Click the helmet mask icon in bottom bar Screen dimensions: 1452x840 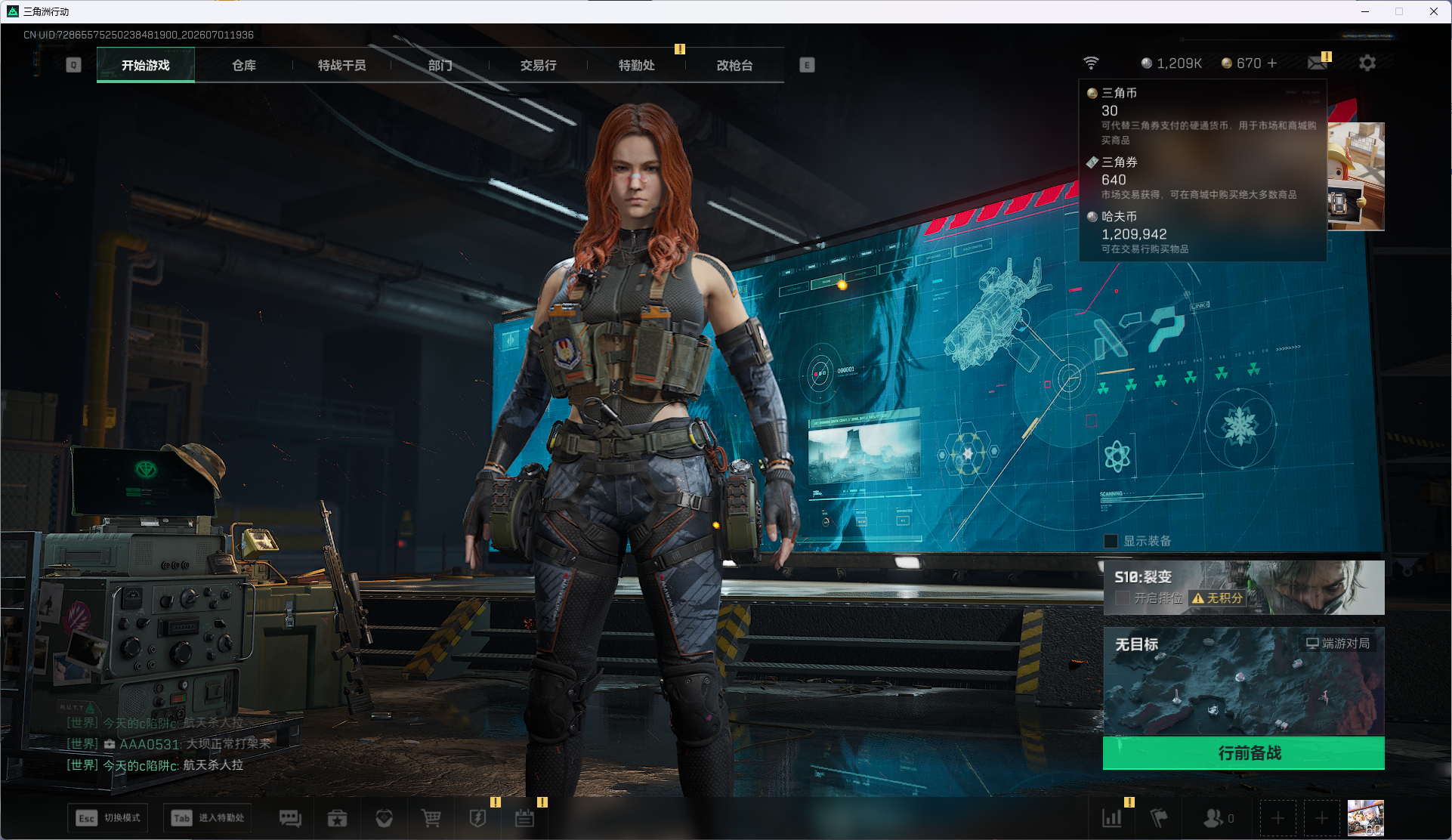pos(384,818)
